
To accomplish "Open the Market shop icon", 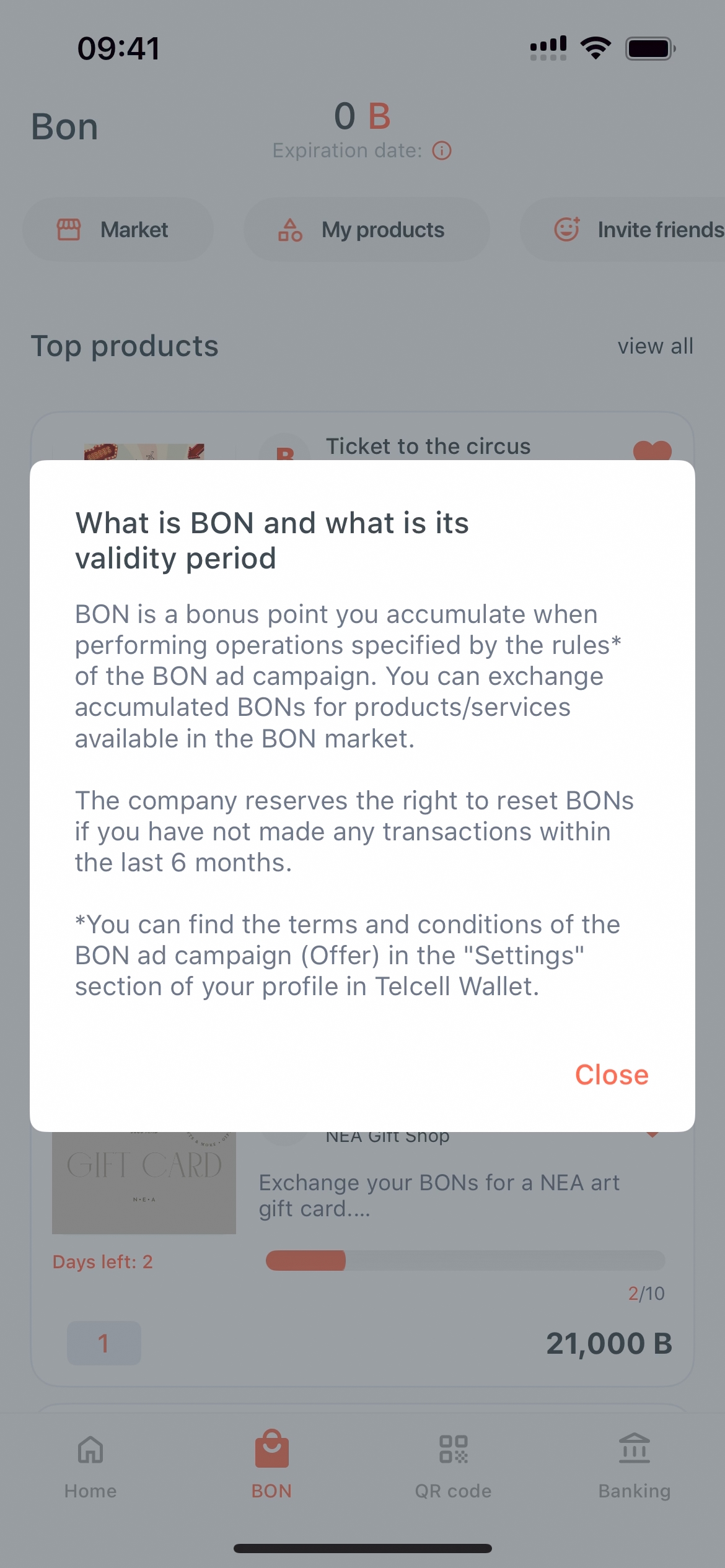I will pyautogui.click(x=69, y=229).
